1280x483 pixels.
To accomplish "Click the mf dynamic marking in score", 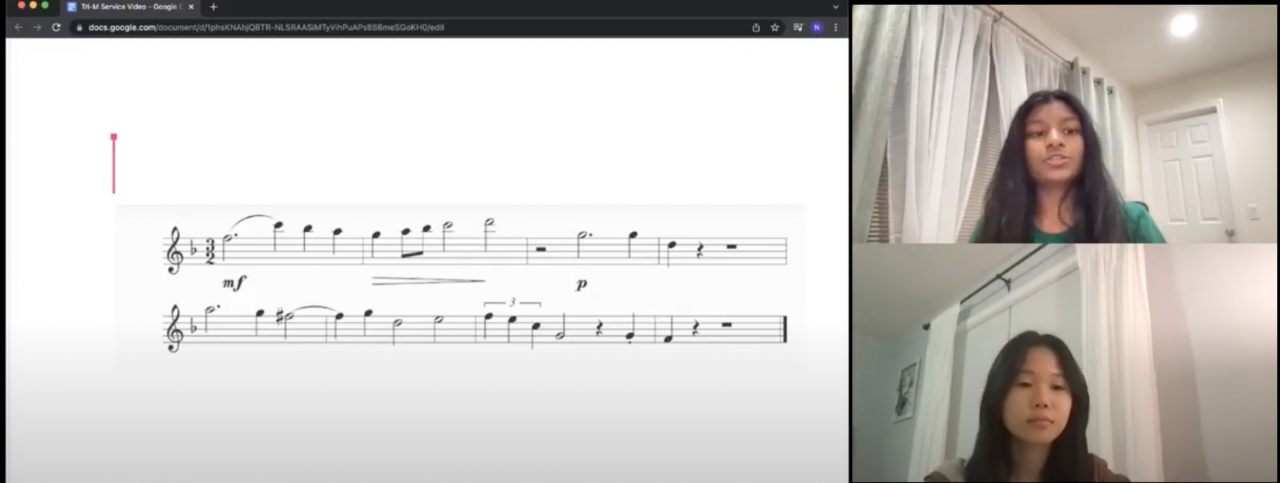I will 233,284.
